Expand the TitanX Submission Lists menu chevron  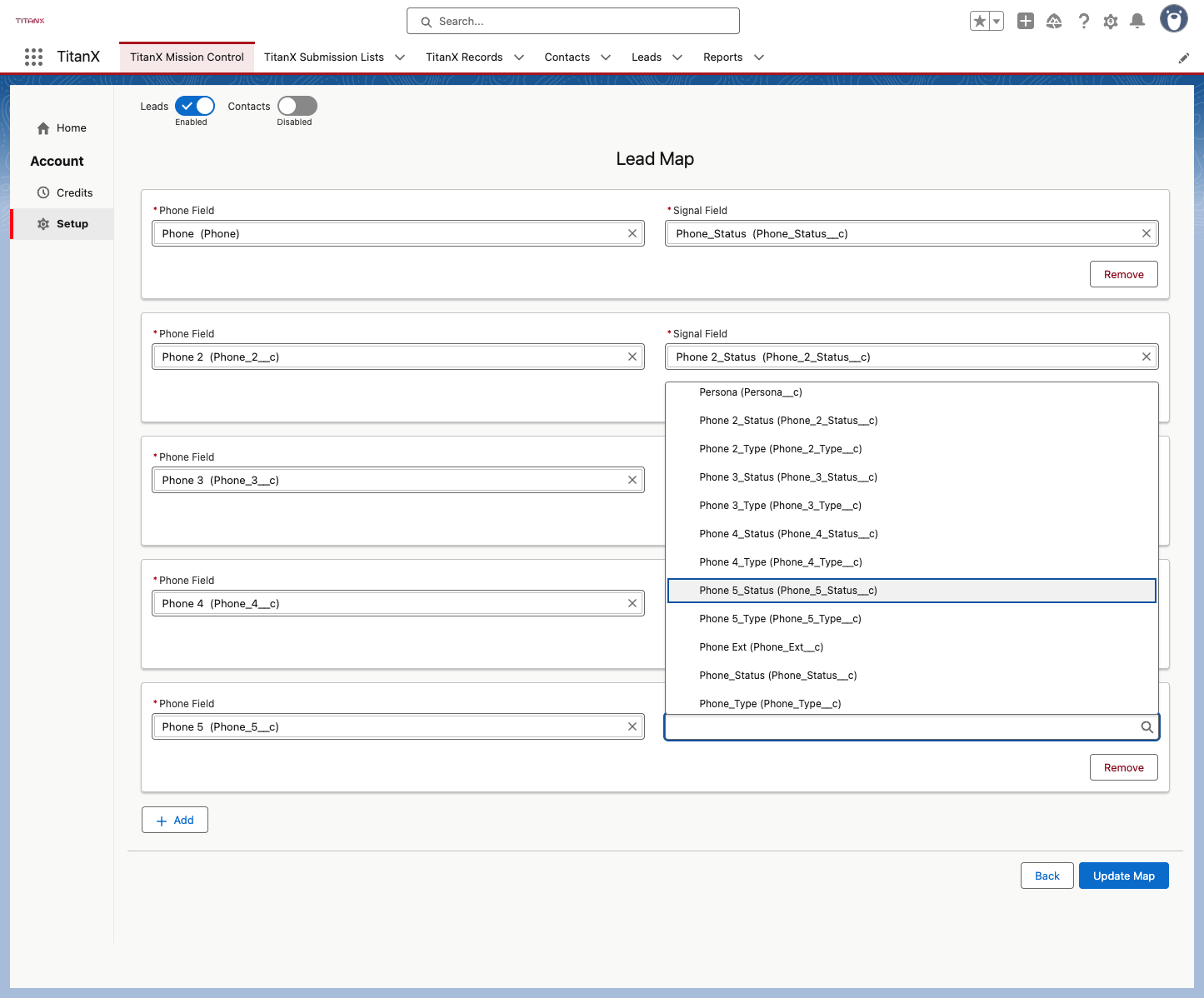[400, 57]
